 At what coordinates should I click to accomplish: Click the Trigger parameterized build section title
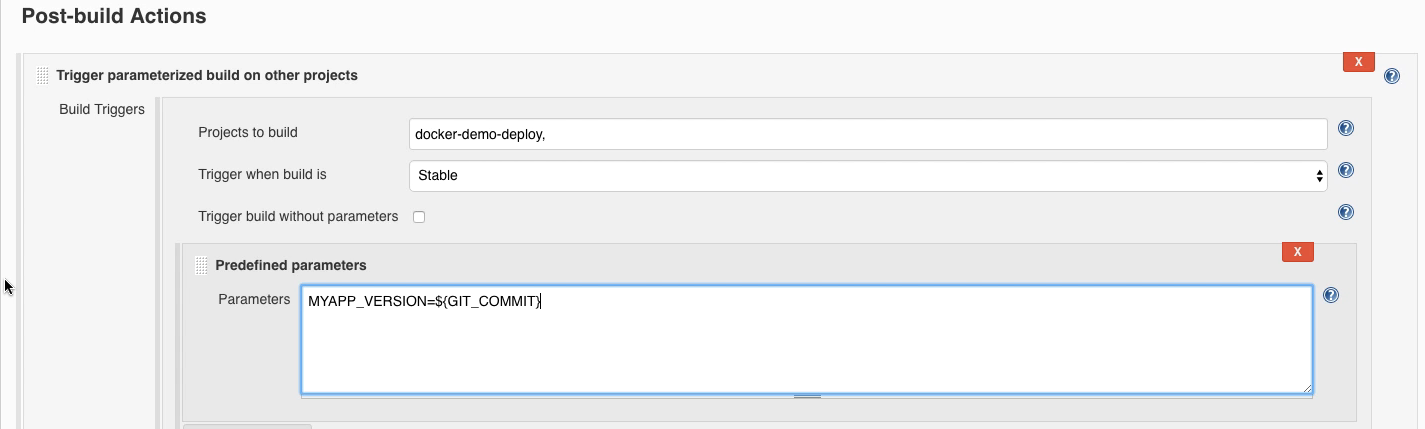[x=207, y=76]
